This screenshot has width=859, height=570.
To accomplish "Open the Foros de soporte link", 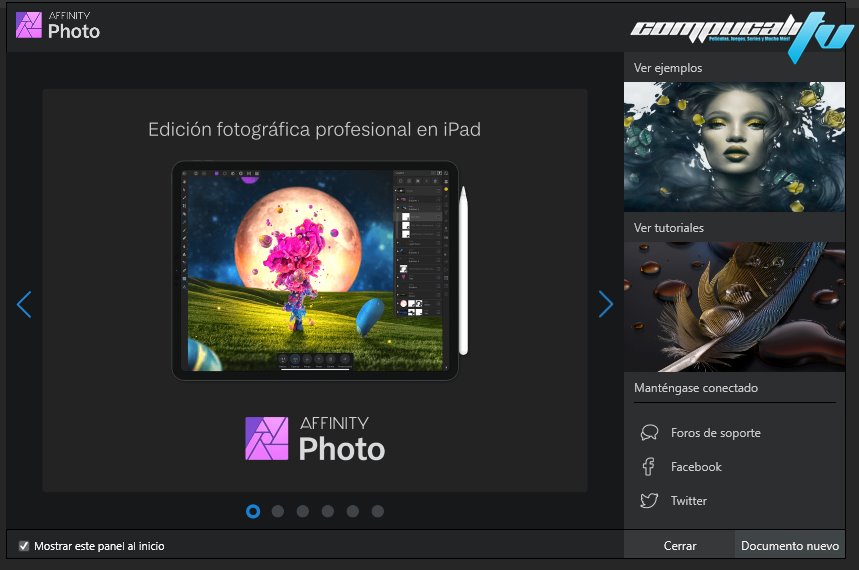I will coord(715,432).
